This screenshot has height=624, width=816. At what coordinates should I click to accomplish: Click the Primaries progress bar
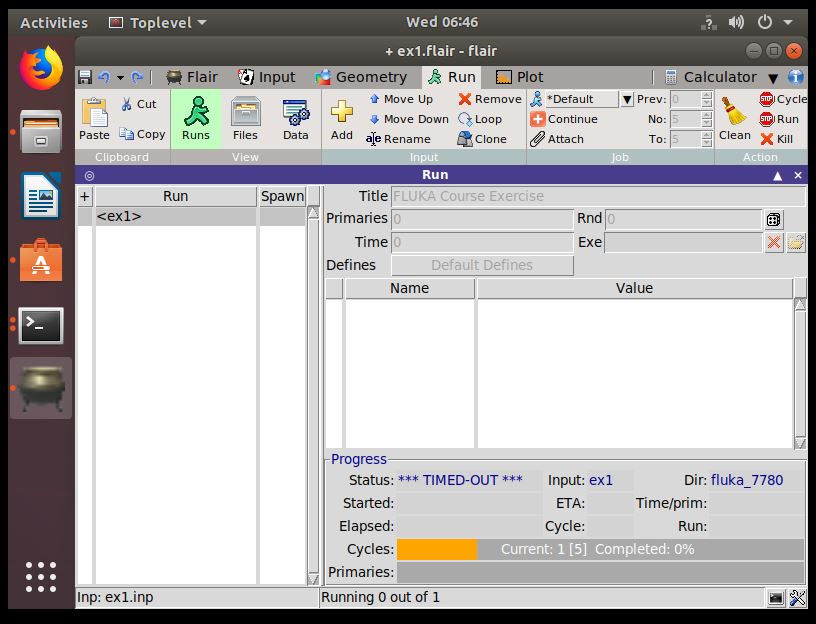pyautogui.click(x=600, y=572)
